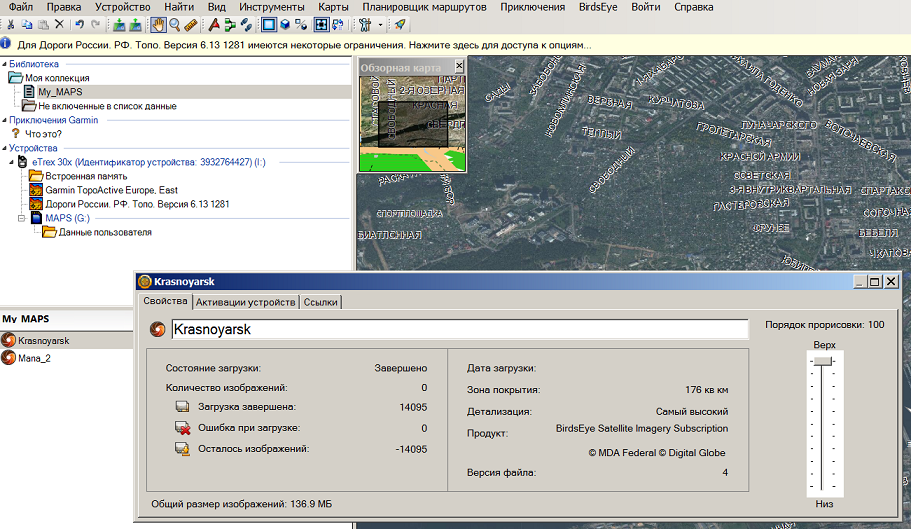Image resolution: width=911 pixels, height=529 pixels.
Task: Click the Delete X icon in toolbar
Action: point(59,24)
